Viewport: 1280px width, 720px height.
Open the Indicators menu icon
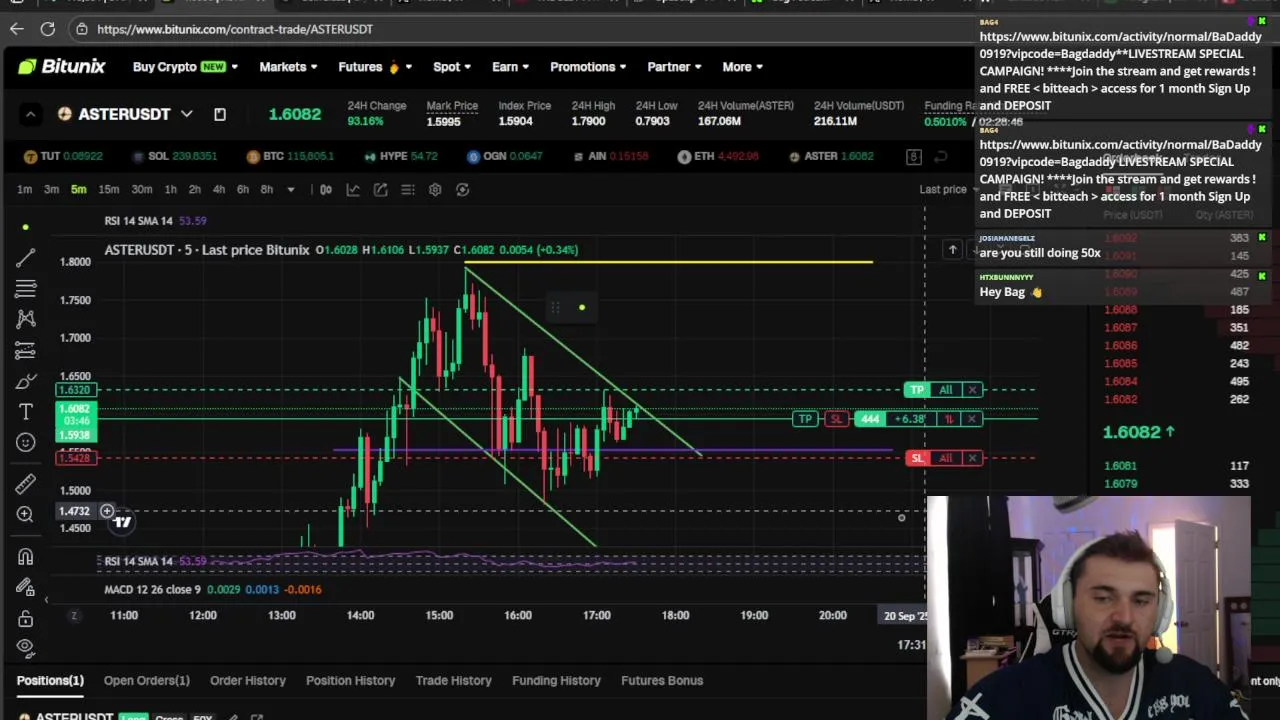point(353,189)
